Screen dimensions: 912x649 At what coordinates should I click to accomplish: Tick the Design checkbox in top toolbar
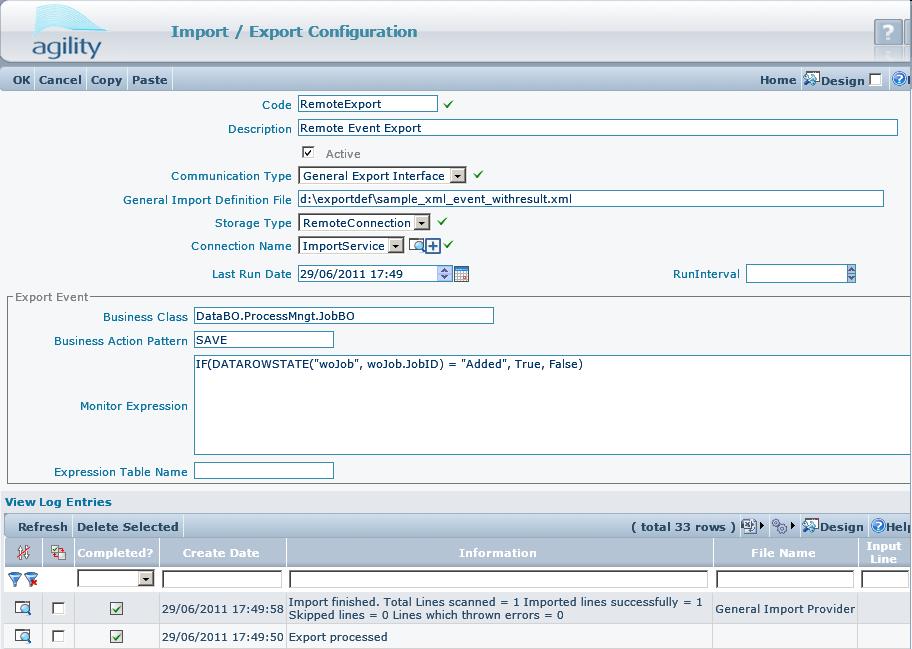pos(876,80)
